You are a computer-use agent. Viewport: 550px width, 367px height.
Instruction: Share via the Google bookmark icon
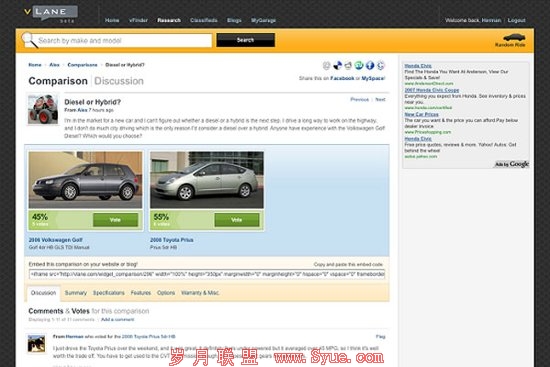pos(381,65)
